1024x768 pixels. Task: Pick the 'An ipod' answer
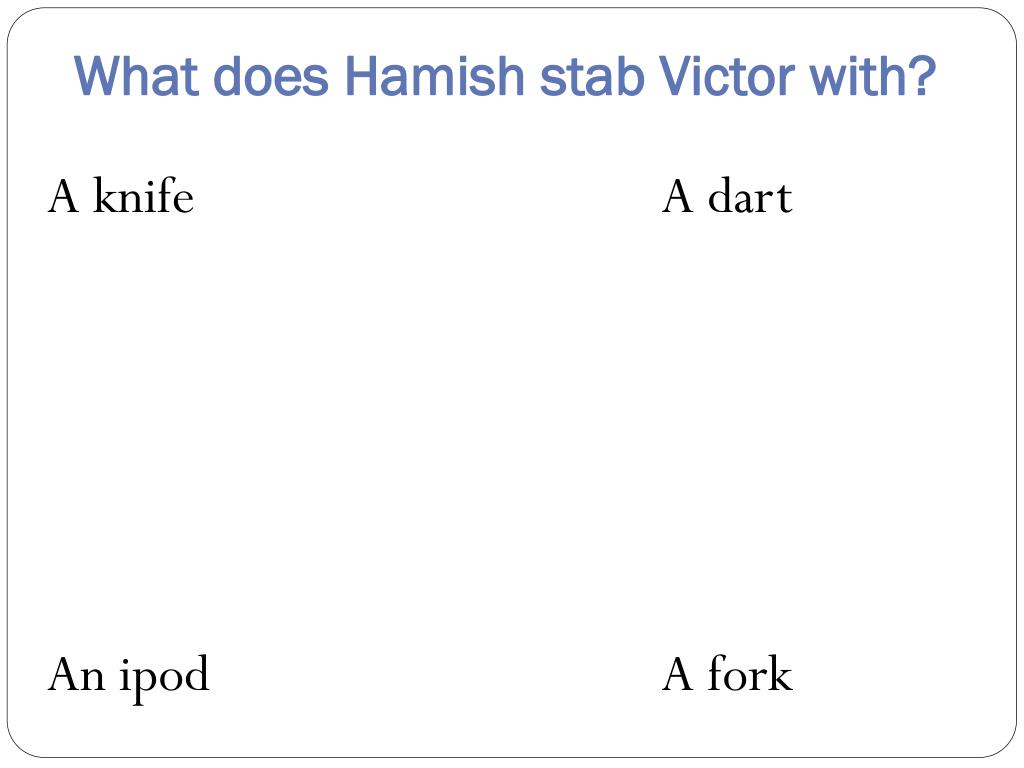click(x=129, y=677)
